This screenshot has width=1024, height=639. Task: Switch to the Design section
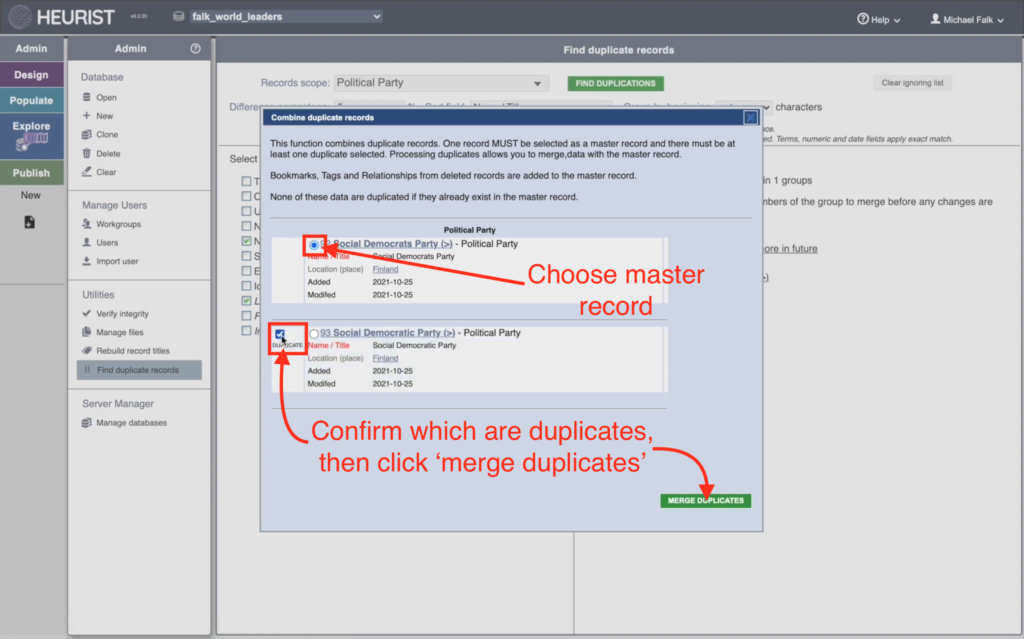point(31,74)
